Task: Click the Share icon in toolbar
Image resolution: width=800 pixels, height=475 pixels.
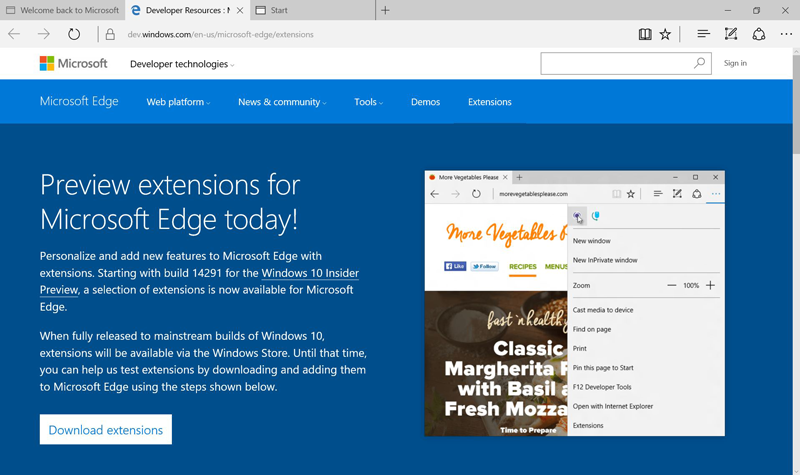Action: pos(759,34)
